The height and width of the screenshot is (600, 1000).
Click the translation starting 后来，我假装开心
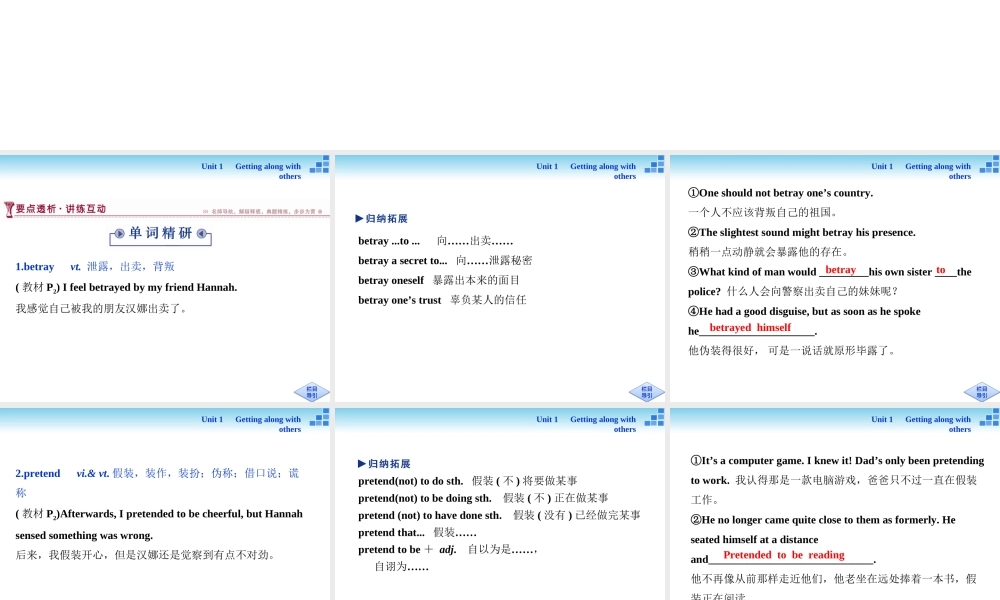pyautogui.click(x=147, y=555)
